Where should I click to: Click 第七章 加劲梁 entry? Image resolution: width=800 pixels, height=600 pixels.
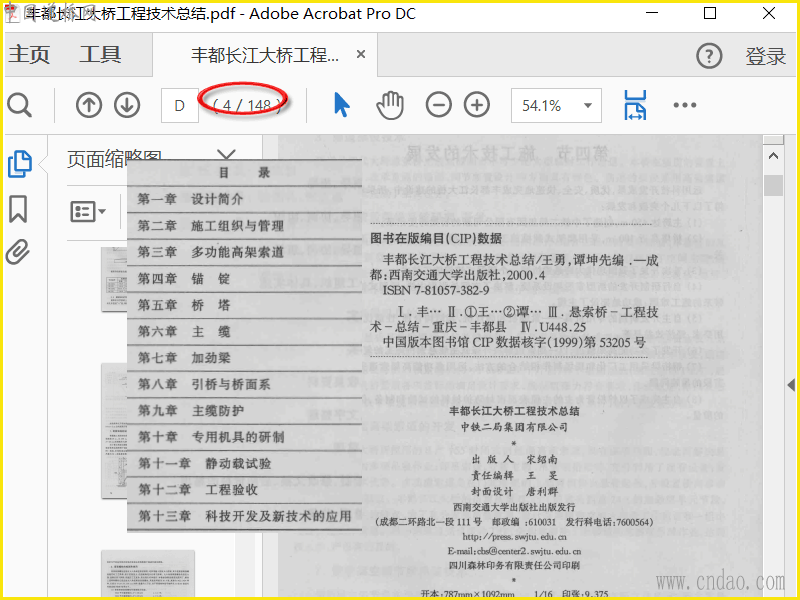184,358
